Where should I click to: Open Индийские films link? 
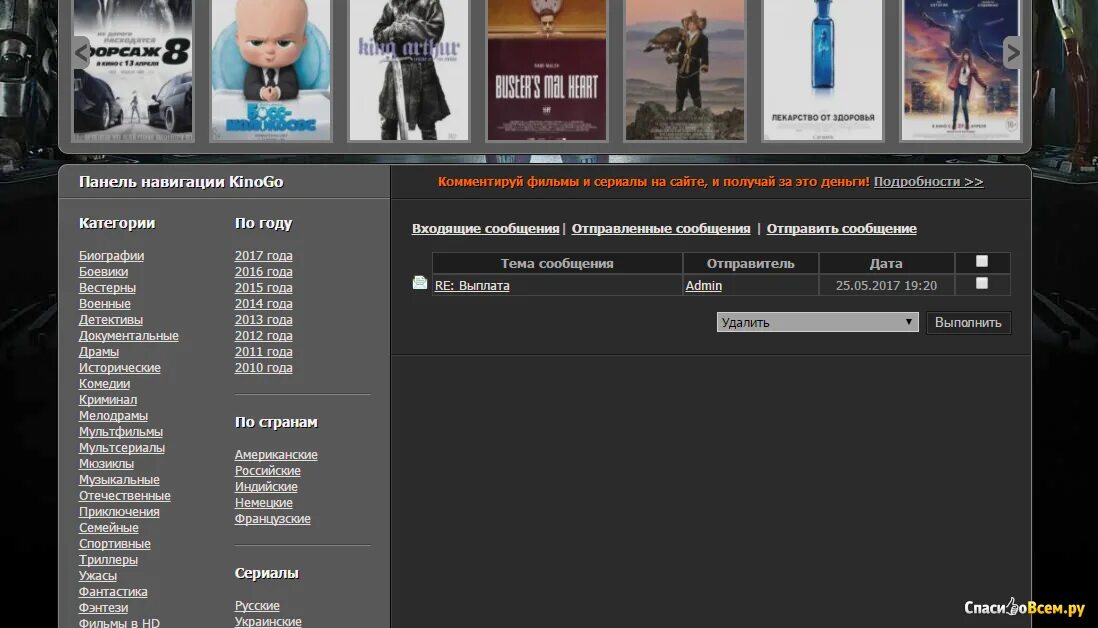click(x=266, y=487)
